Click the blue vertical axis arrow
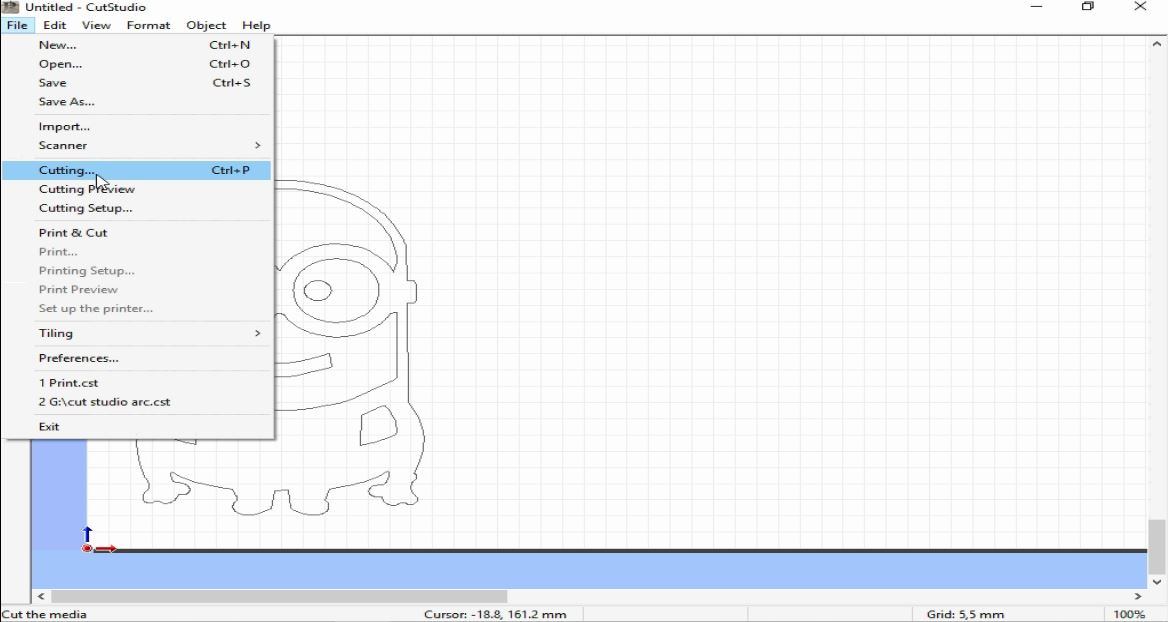The height and width of the screenshot is (622, 1168). (x=87, y=534)
